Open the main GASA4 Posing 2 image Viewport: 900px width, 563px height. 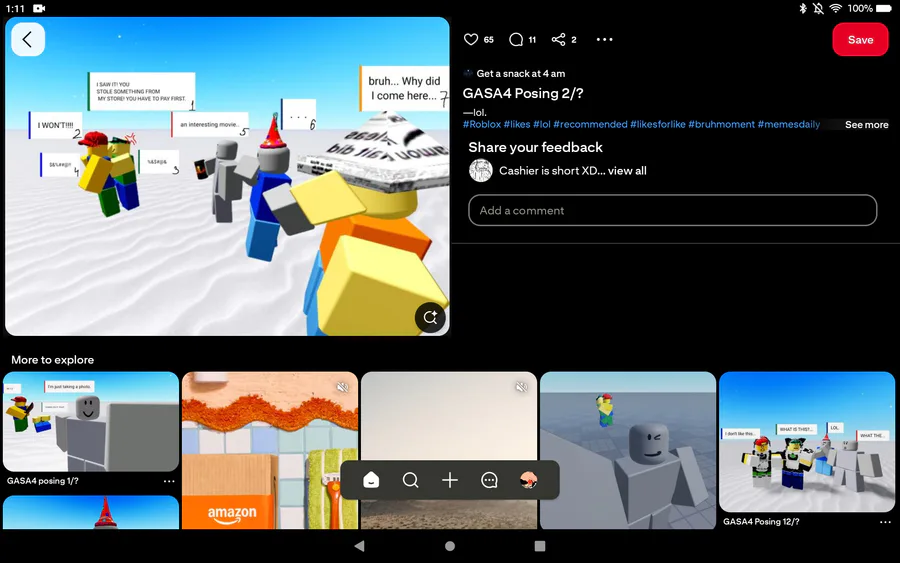(227, 176)
